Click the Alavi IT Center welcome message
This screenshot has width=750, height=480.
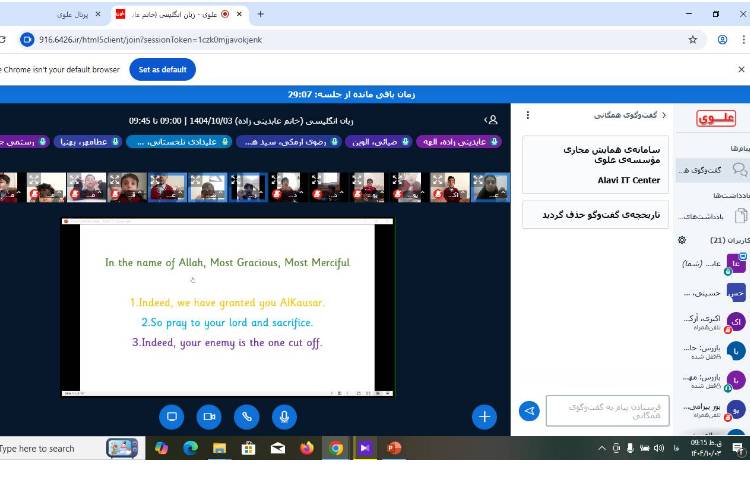(596, 164)
